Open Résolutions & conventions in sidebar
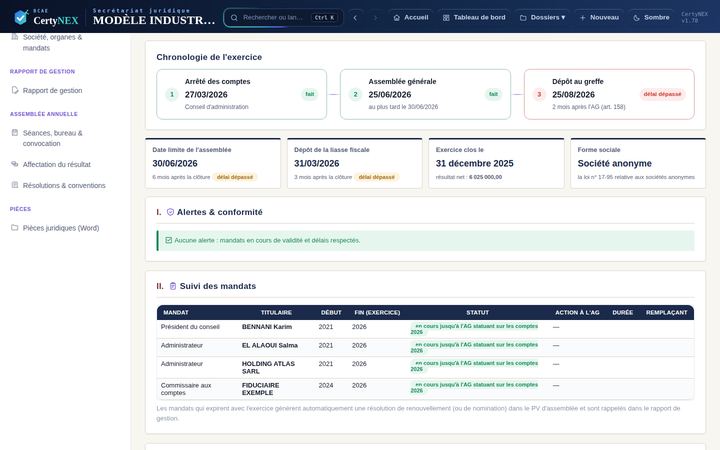 point(64,185)
